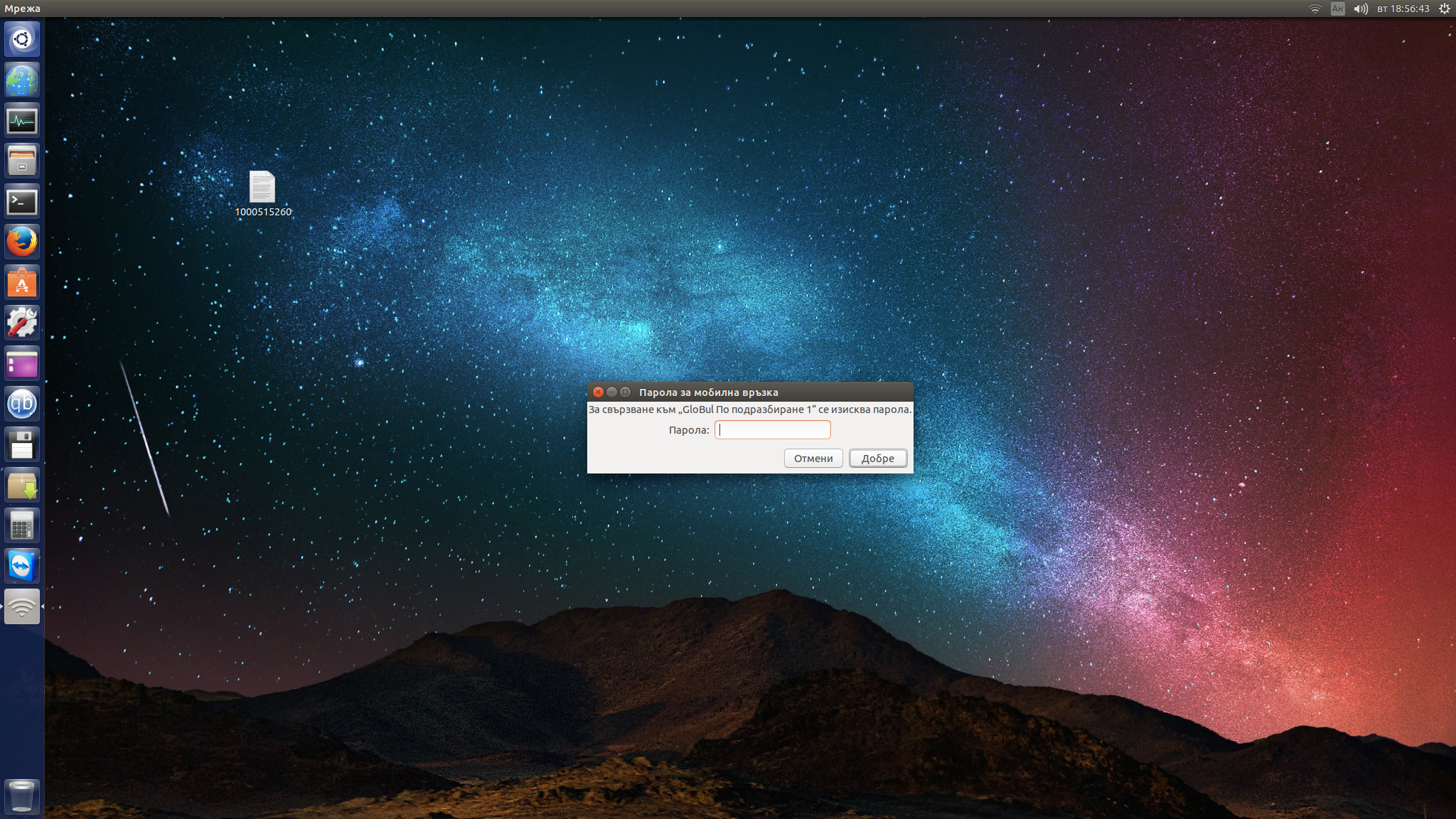Focus the Парола password input field
1456x819 pixels.
[773, 429]
